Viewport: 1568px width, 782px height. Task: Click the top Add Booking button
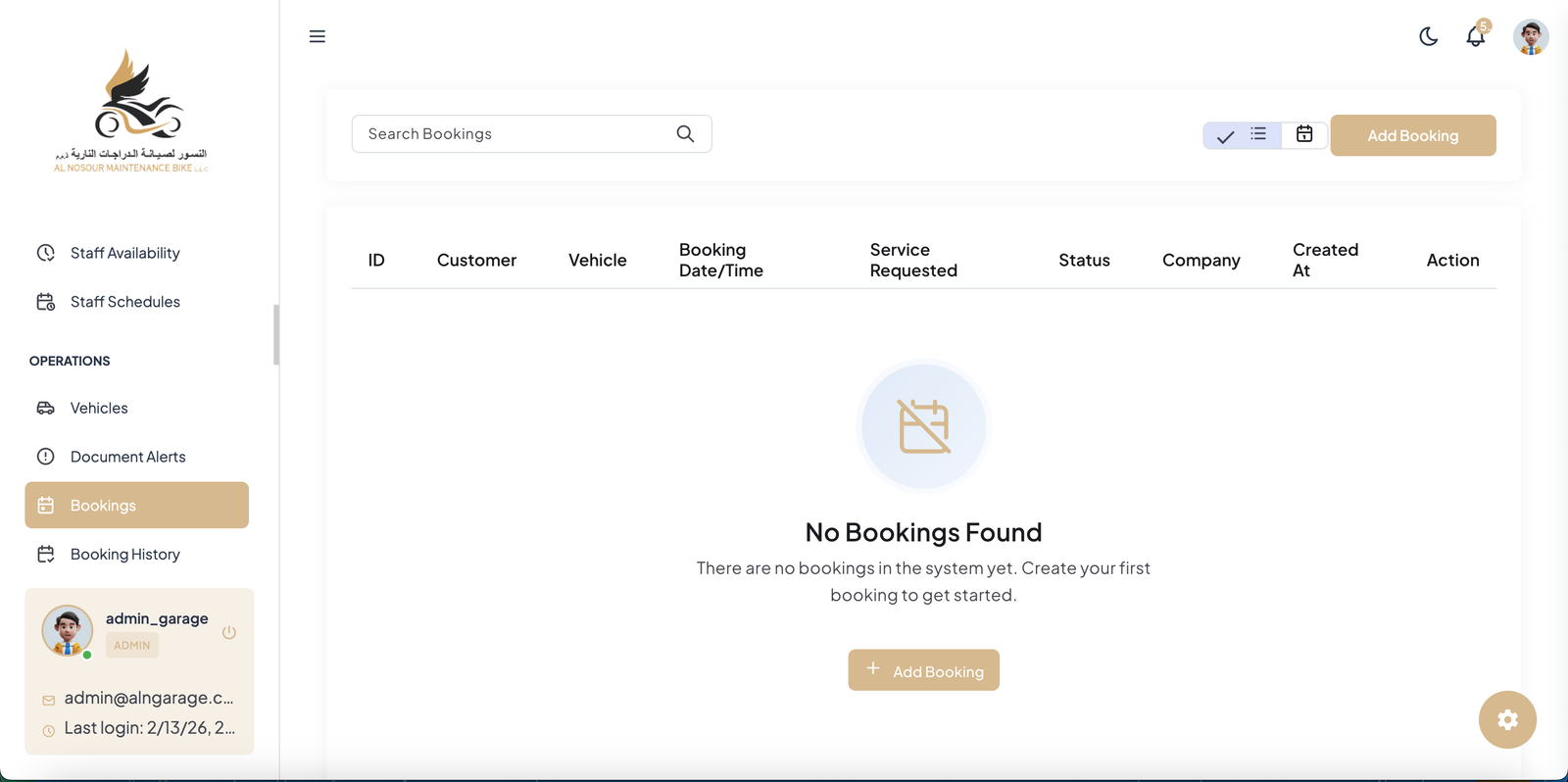tap(1412, 135)
